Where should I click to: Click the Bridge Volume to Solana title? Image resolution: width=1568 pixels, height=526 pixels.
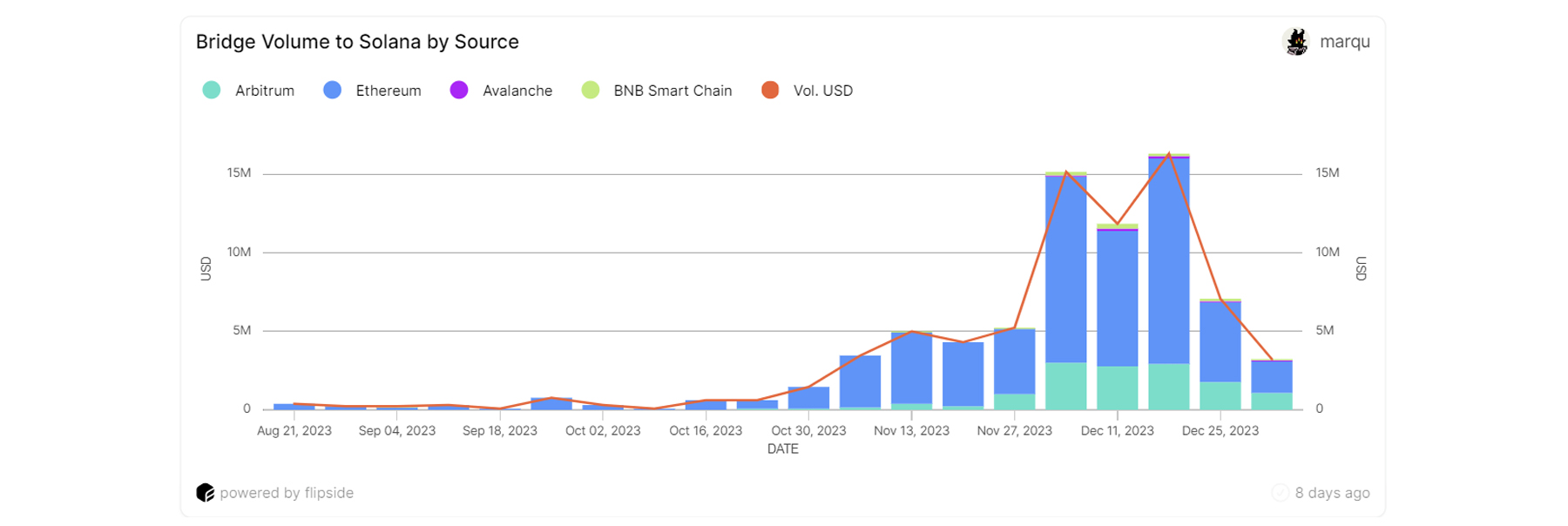[357, 42]
